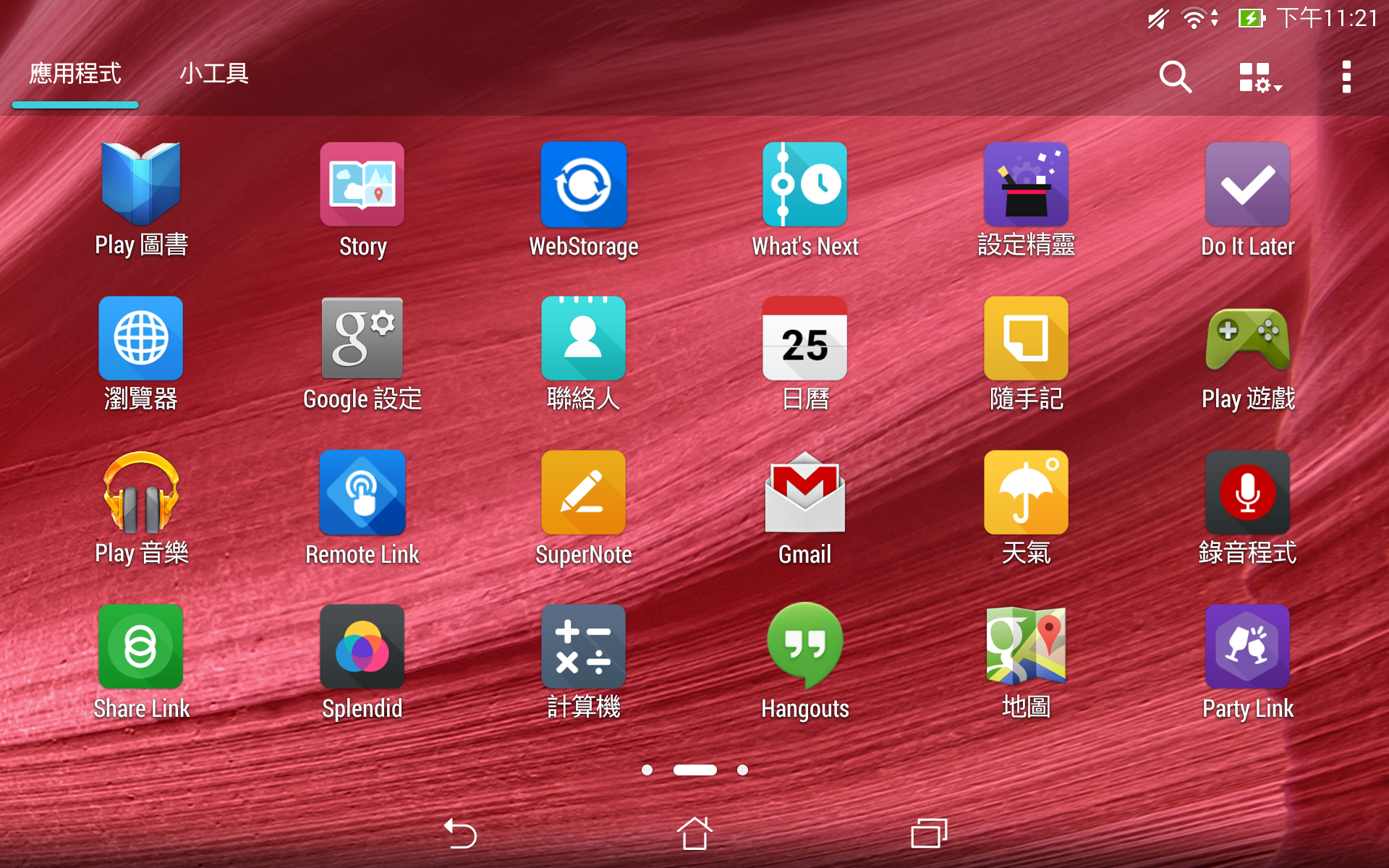Tap the 下午11:21 clock
1389x868 pixels.
tap(1328, 18)
